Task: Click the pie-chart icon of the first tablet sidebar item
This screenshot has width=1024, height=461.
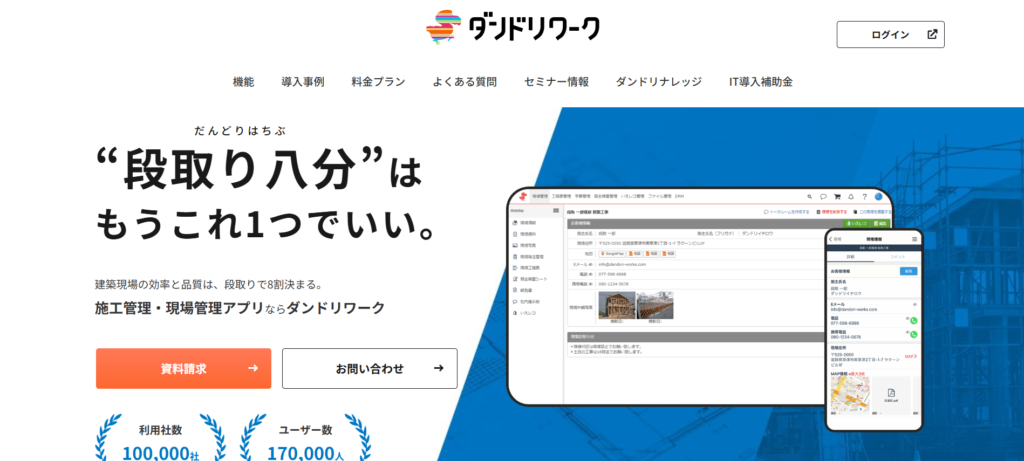Action: 515,223
